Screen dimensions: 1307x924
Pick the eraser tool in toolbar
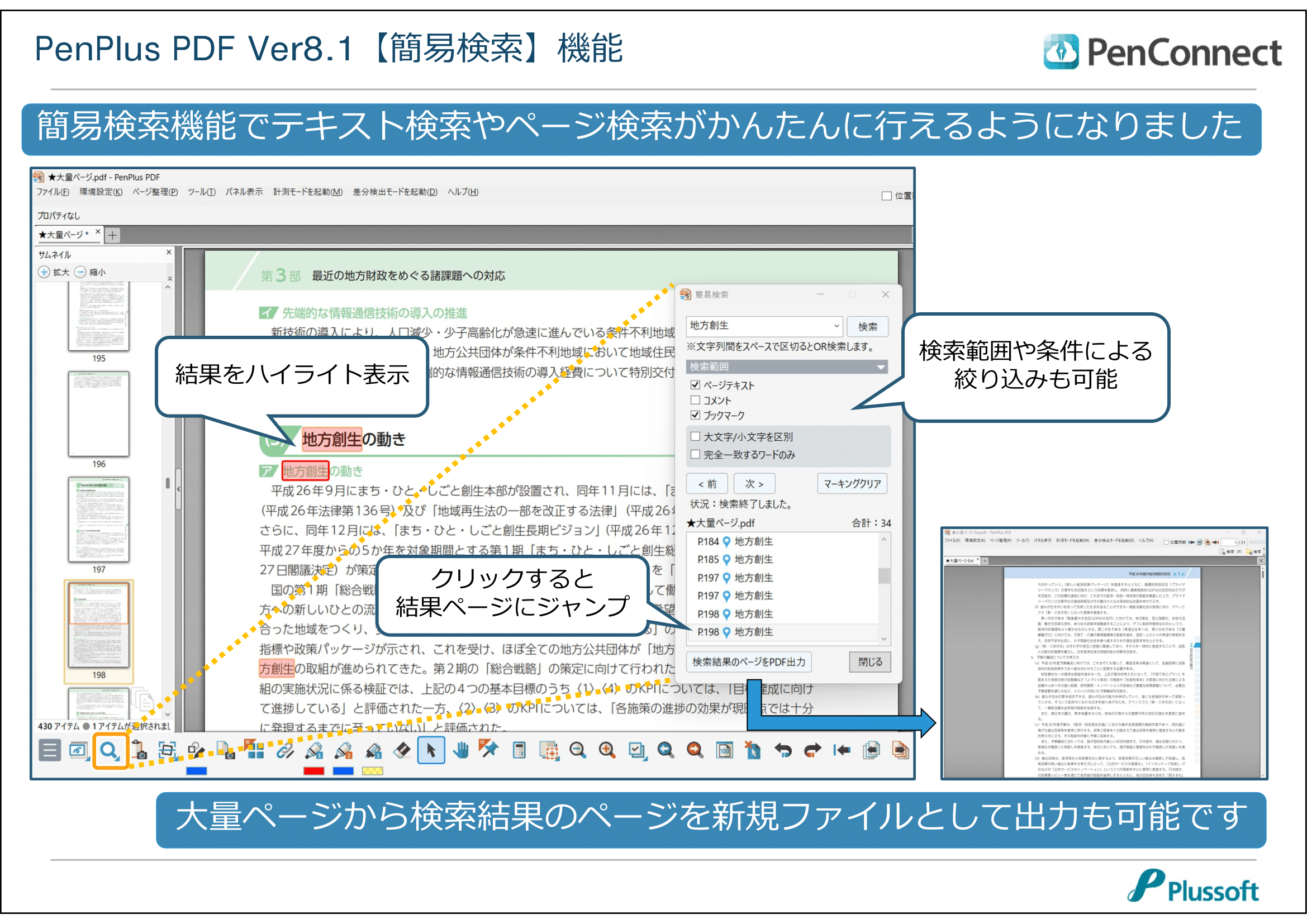tap(402, 750)
